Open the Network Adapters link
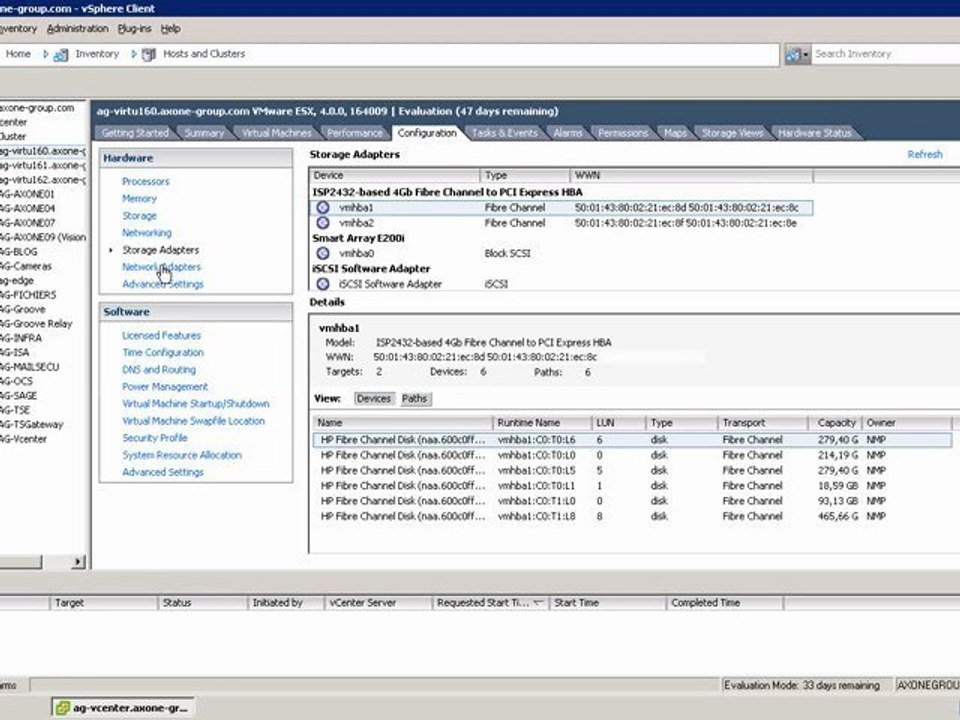Viewport: 960px width, 720px height. [161, 267]
